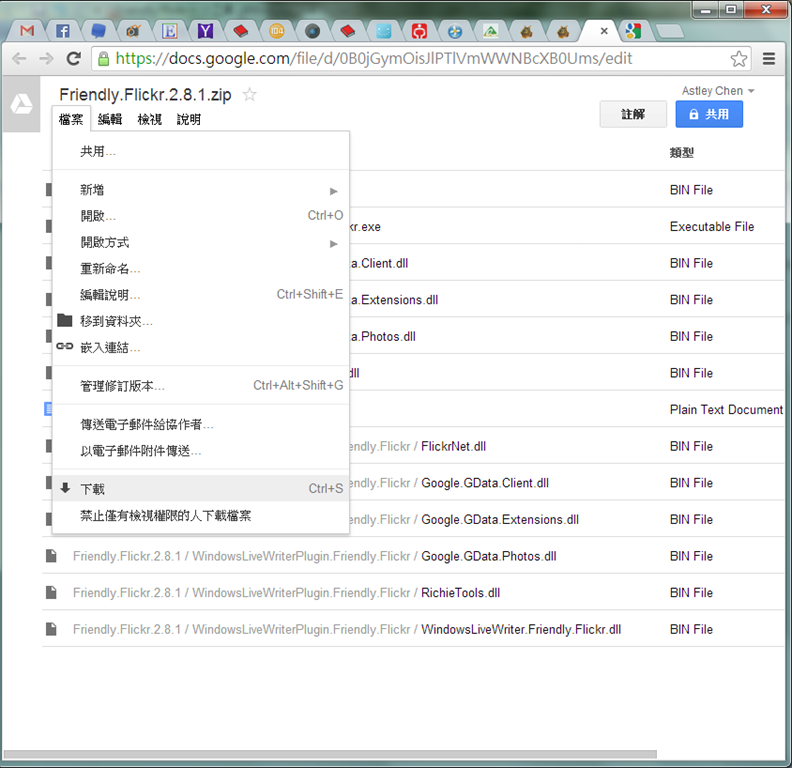792x768 pixels.
Task: Select 開啟... menu item
Action: click(201, 216)
